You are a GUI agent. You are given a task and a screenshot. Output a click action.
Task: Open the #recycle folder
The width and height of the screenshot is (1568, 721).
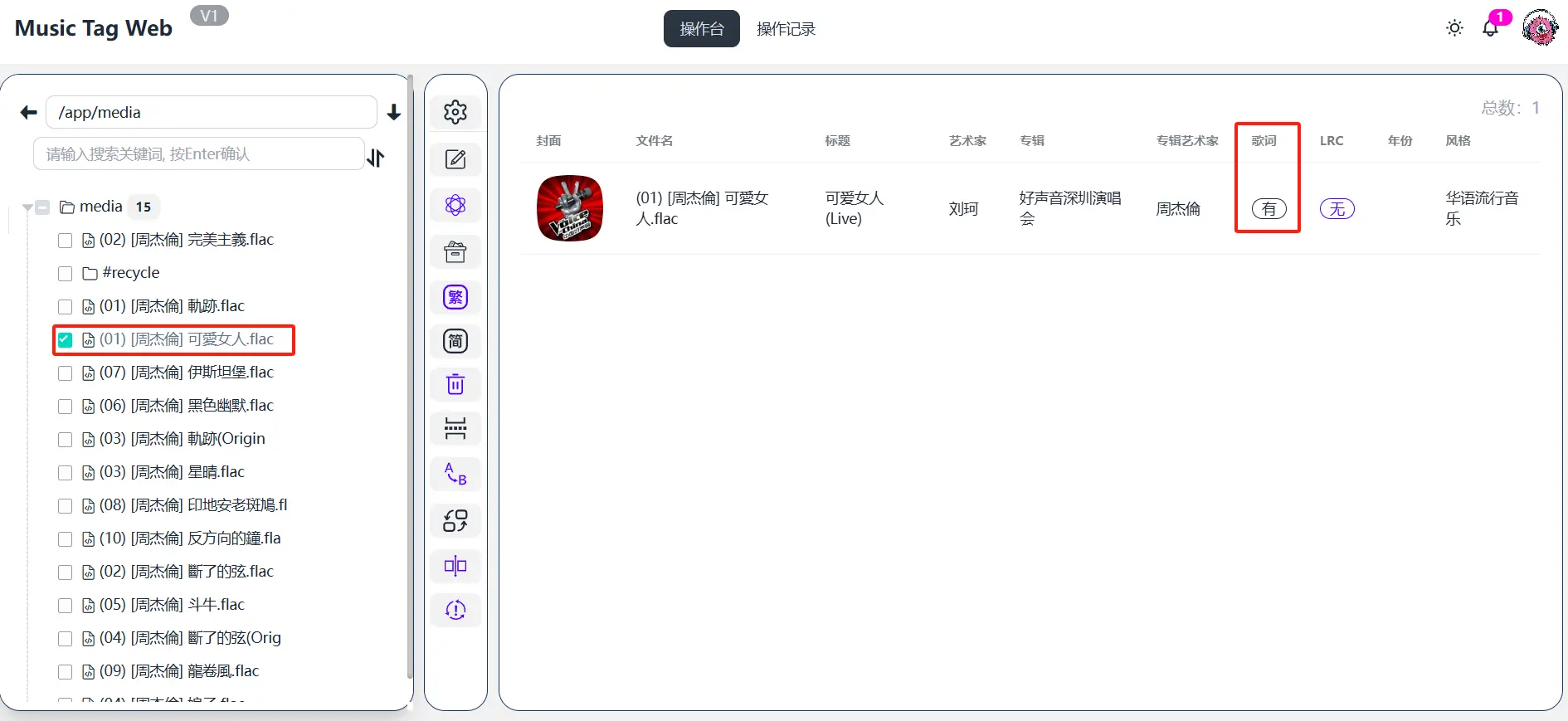(131, 273)
